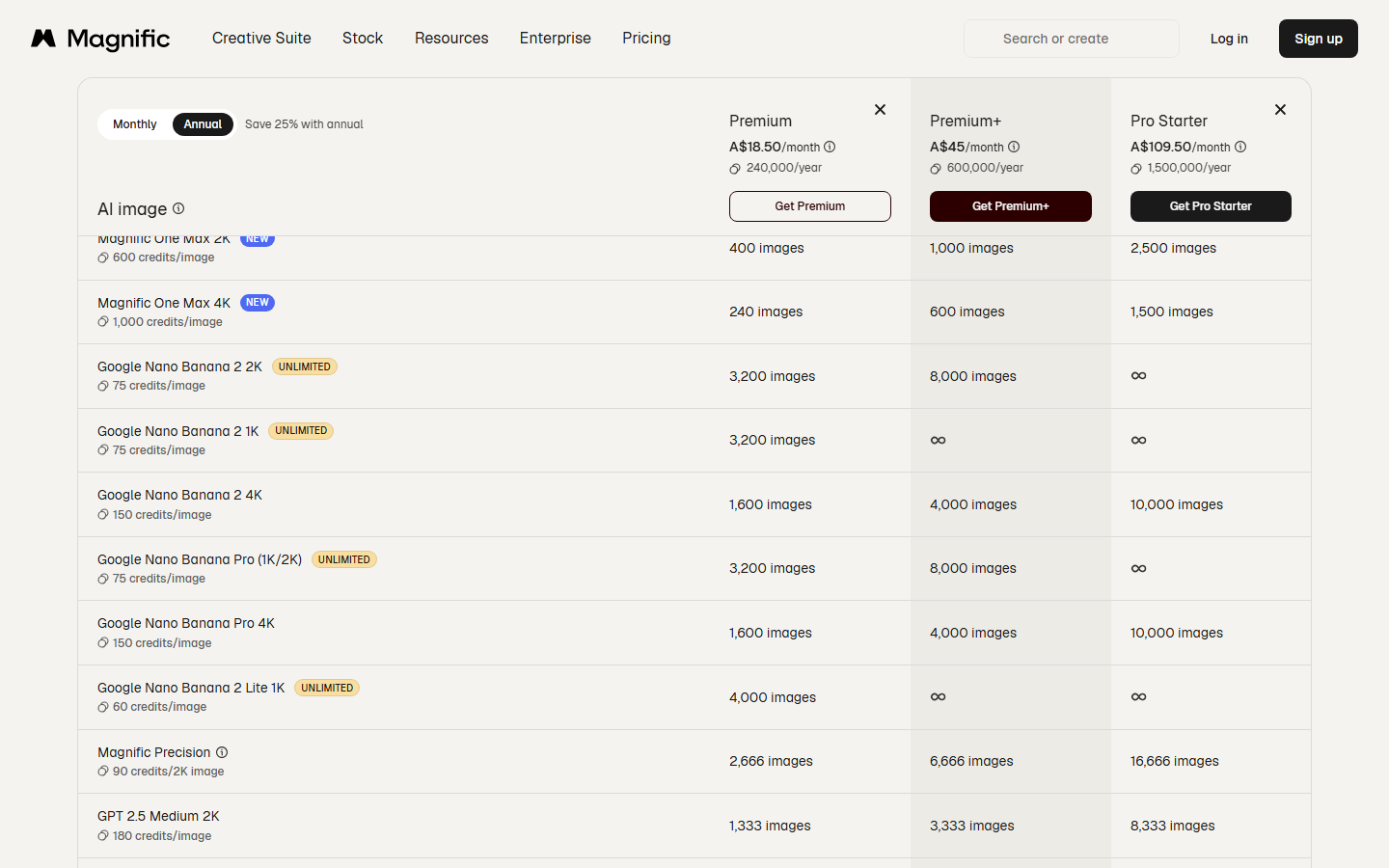Go to the Enterprise page
The height and width of the screenshot is (868, 1389).
pyautogui.click(x=556, y=39)
